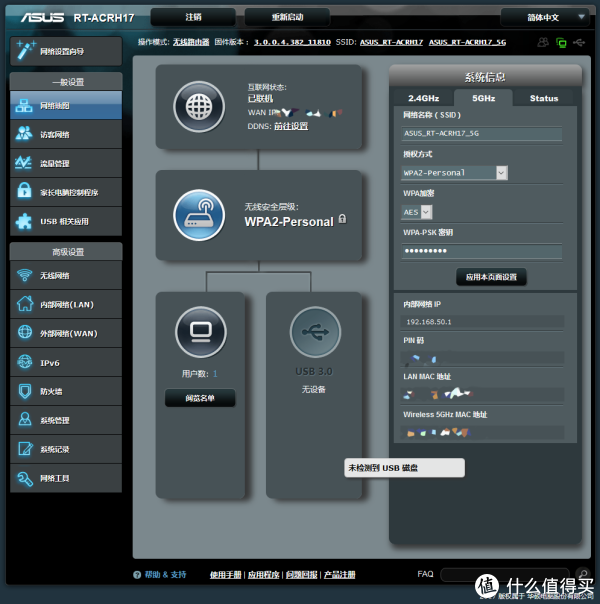600x604 pixels.
Task: Click the FAQ search magnifier icon
Action: (x=583, y=573)
